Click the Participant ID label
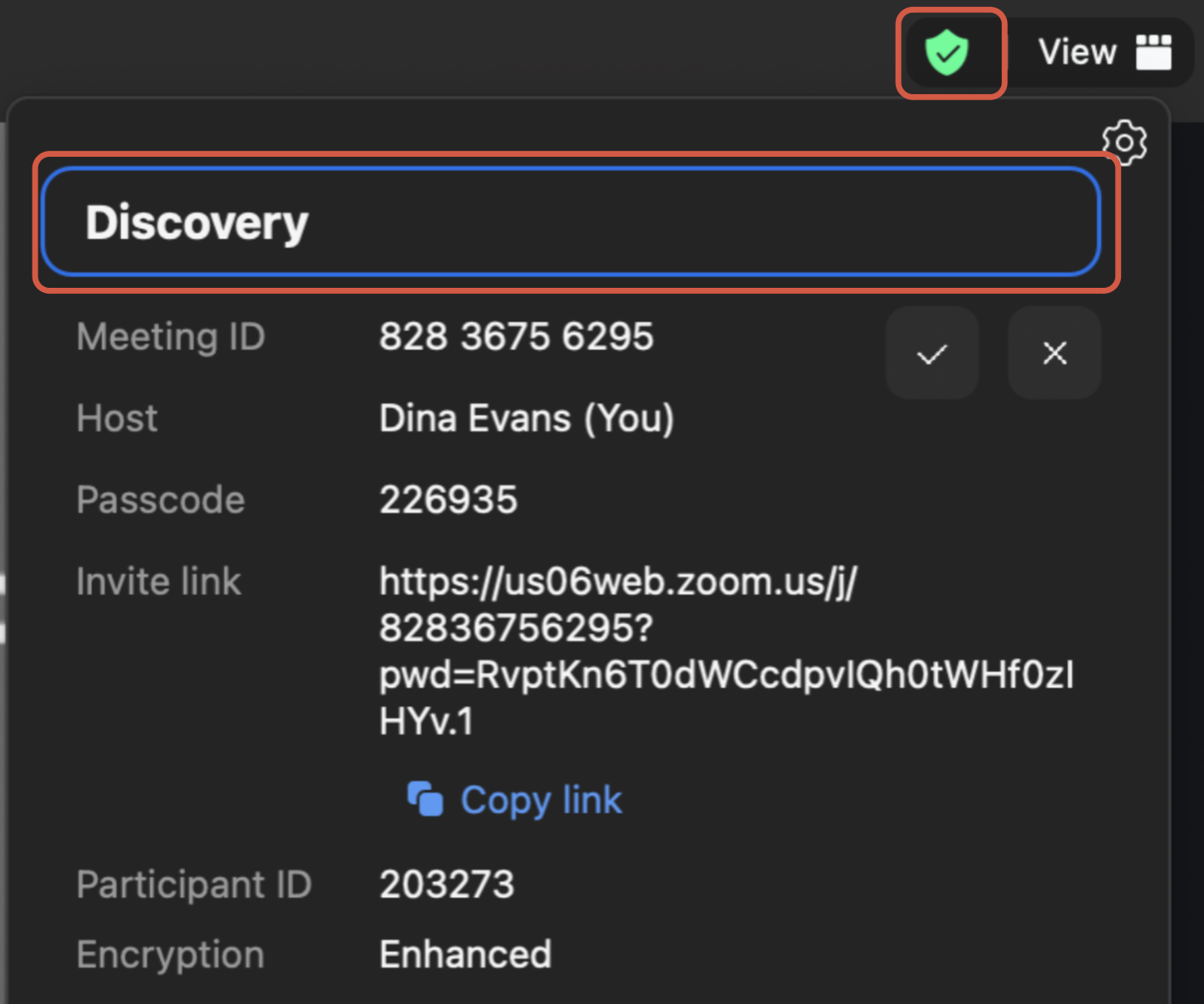Image resolution: width=1204 pixels, height=1004 pixels. point(194,884)
